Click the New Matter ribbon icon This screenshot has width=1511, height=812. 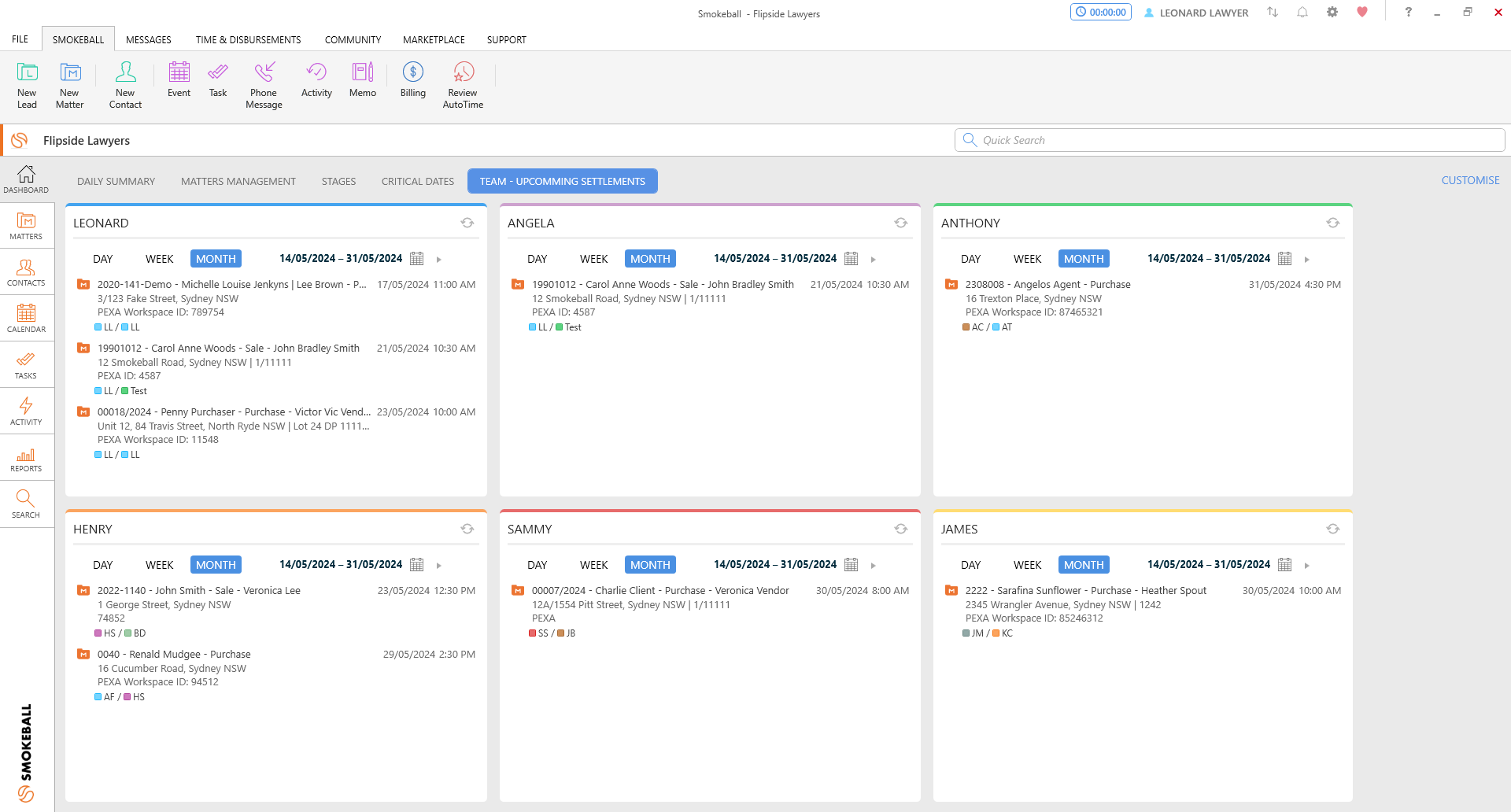pos(70,85)
